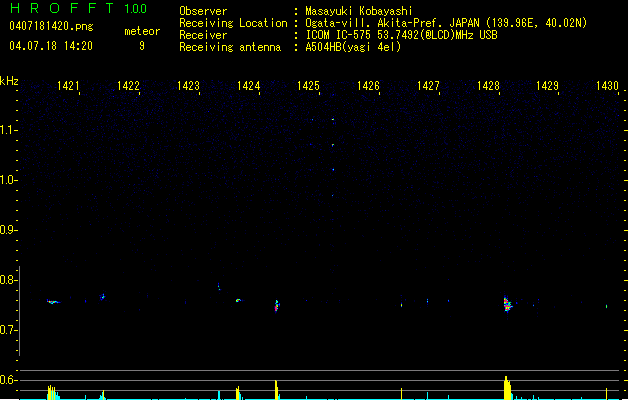Click the meteor echo before 1421

click(53, 302)
